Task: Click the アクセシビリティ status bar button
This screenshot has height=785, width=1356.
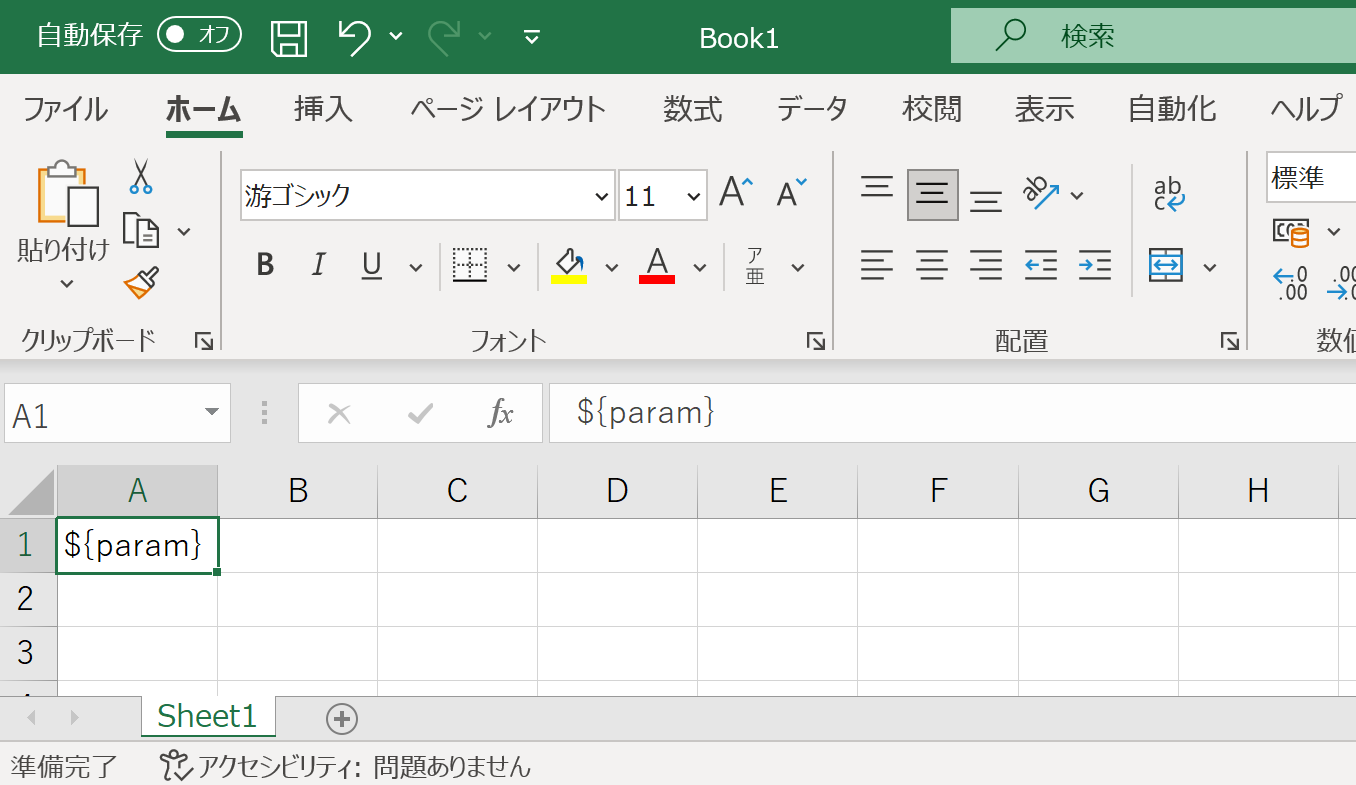Action: 346,767
